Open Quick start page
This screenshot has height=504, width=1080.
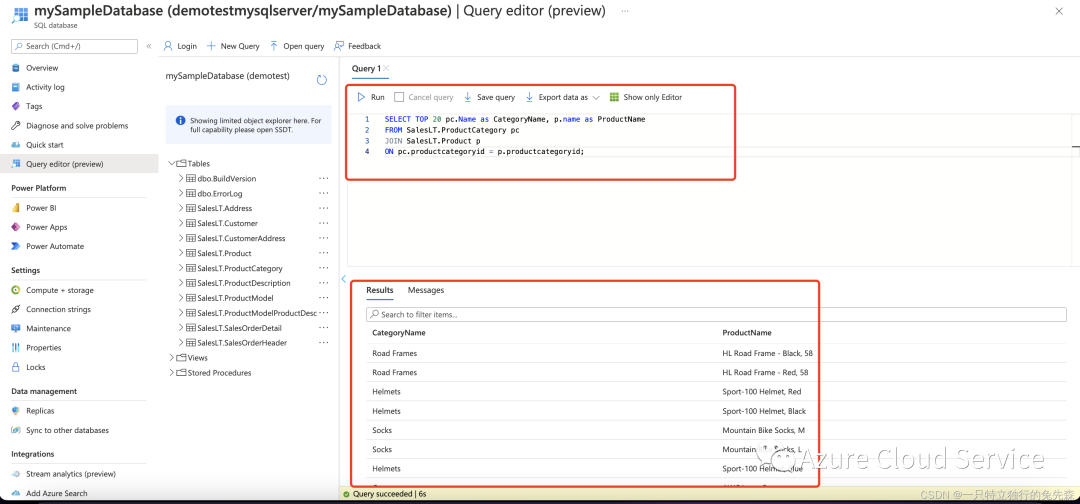tap(44, 145)
